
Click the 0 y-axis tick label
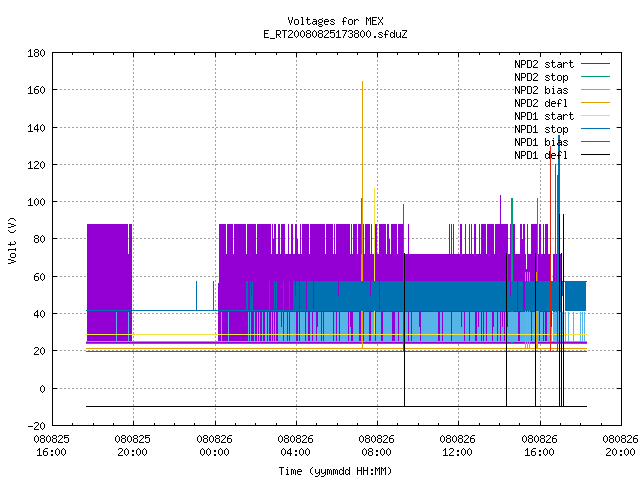42,389
